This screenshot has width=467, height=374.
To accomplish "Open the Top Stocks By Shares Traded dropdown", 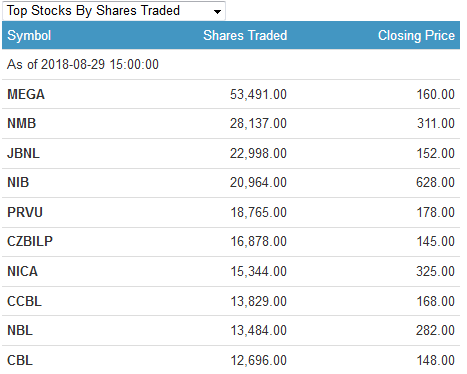I will (114, 11).
